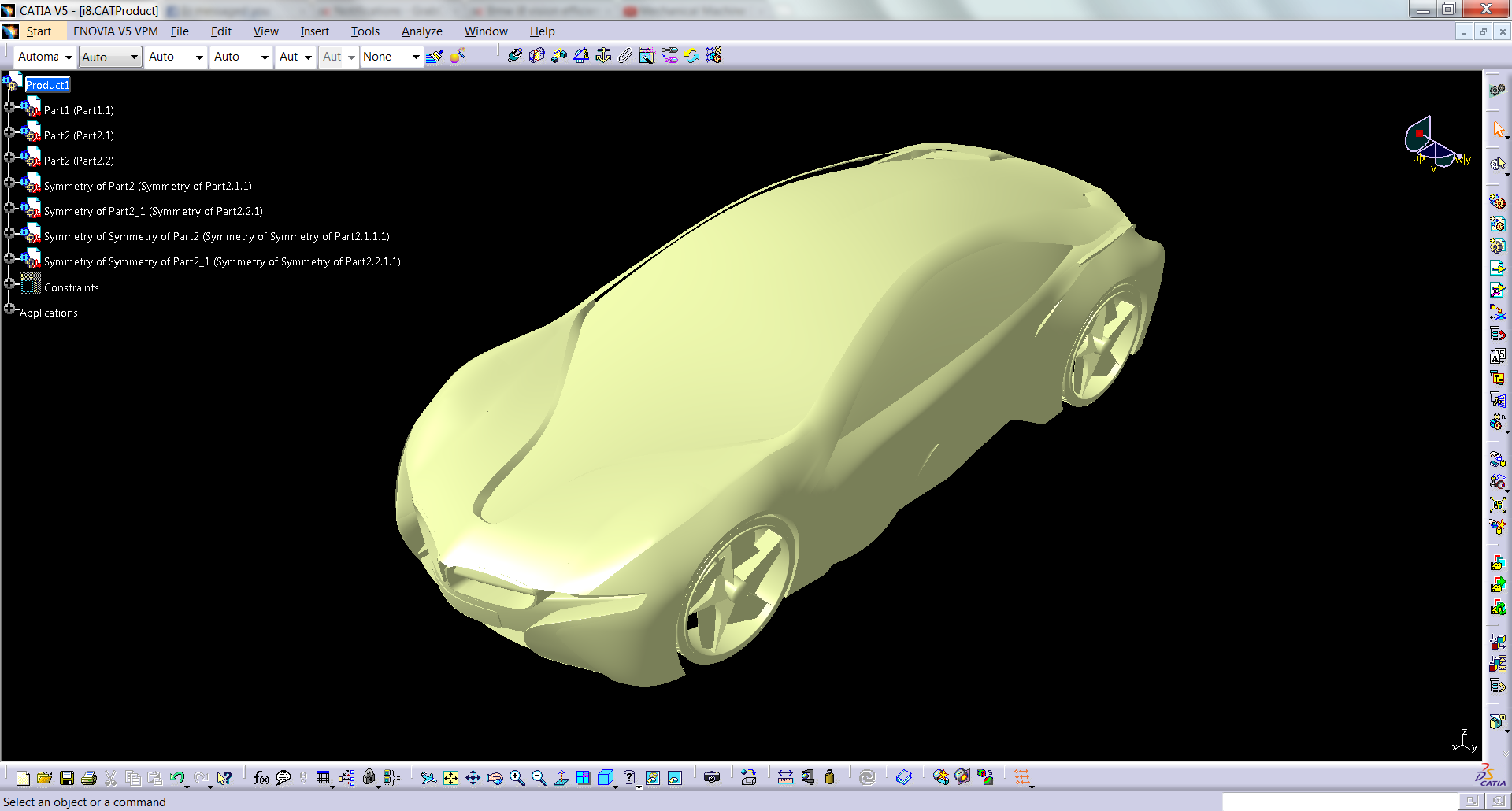
Task: Click the Open folder icon
Action: pyautogui.click(x=45, y=778)
